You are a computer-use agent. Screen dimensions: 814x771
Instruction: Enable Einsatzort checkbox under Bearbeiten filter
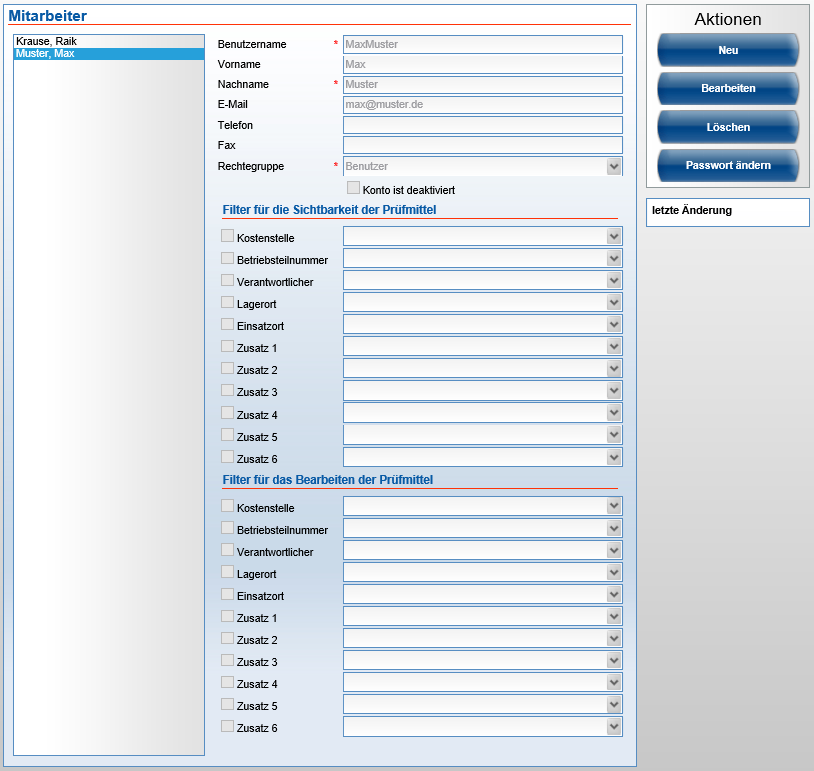coord(227,593)
